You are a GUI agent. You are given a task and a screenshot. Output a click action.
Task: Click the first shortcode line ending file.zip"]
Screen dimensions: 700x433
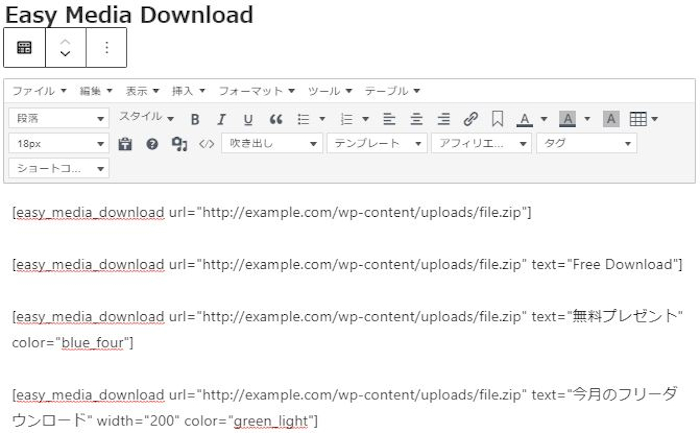(x=271, y=213)
